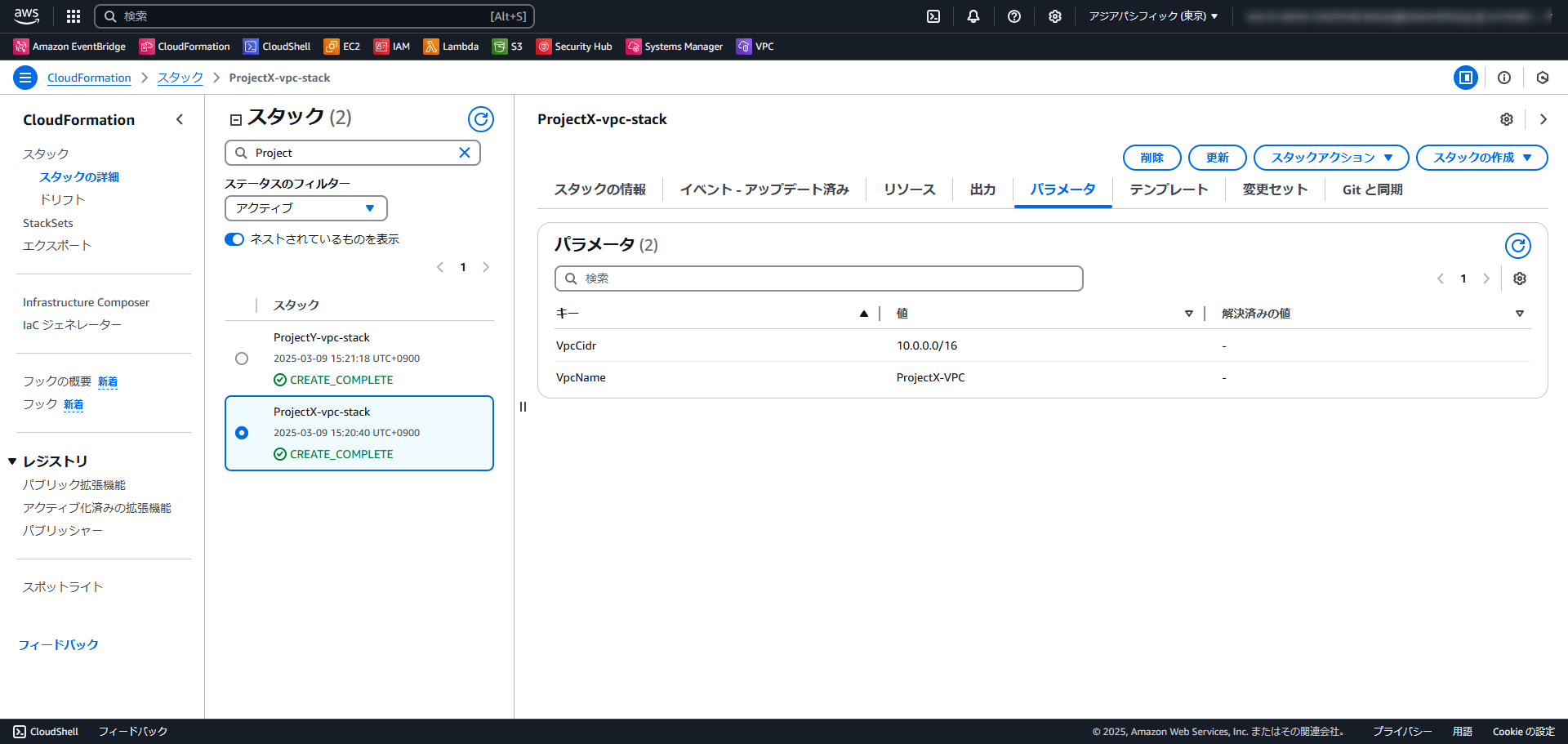Open IaC ジェネレーター link

coord(73,325)
